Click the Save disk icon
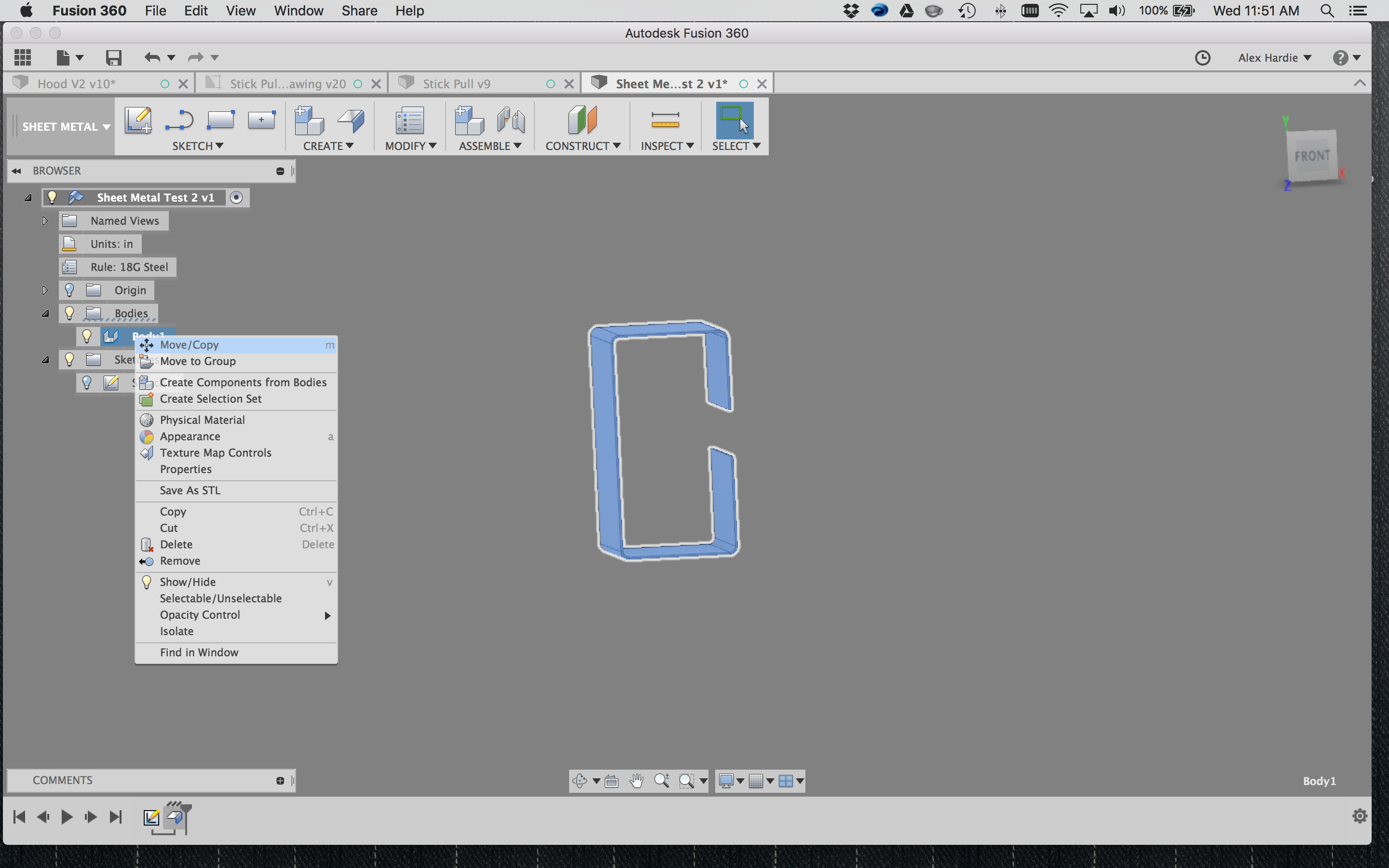 click(x=114, y=57)
